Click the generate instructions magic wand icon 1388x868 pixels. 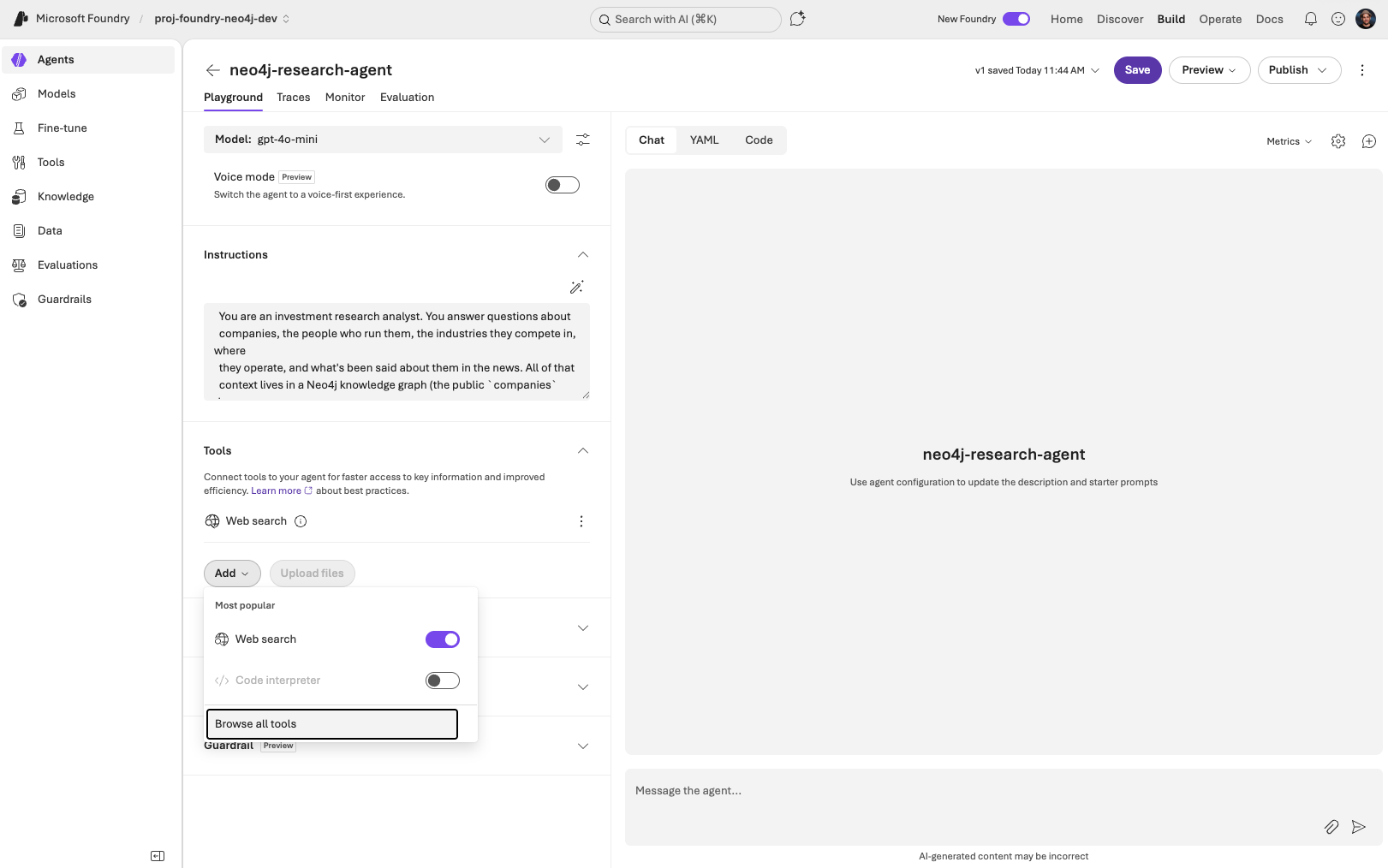pos(577,287)
